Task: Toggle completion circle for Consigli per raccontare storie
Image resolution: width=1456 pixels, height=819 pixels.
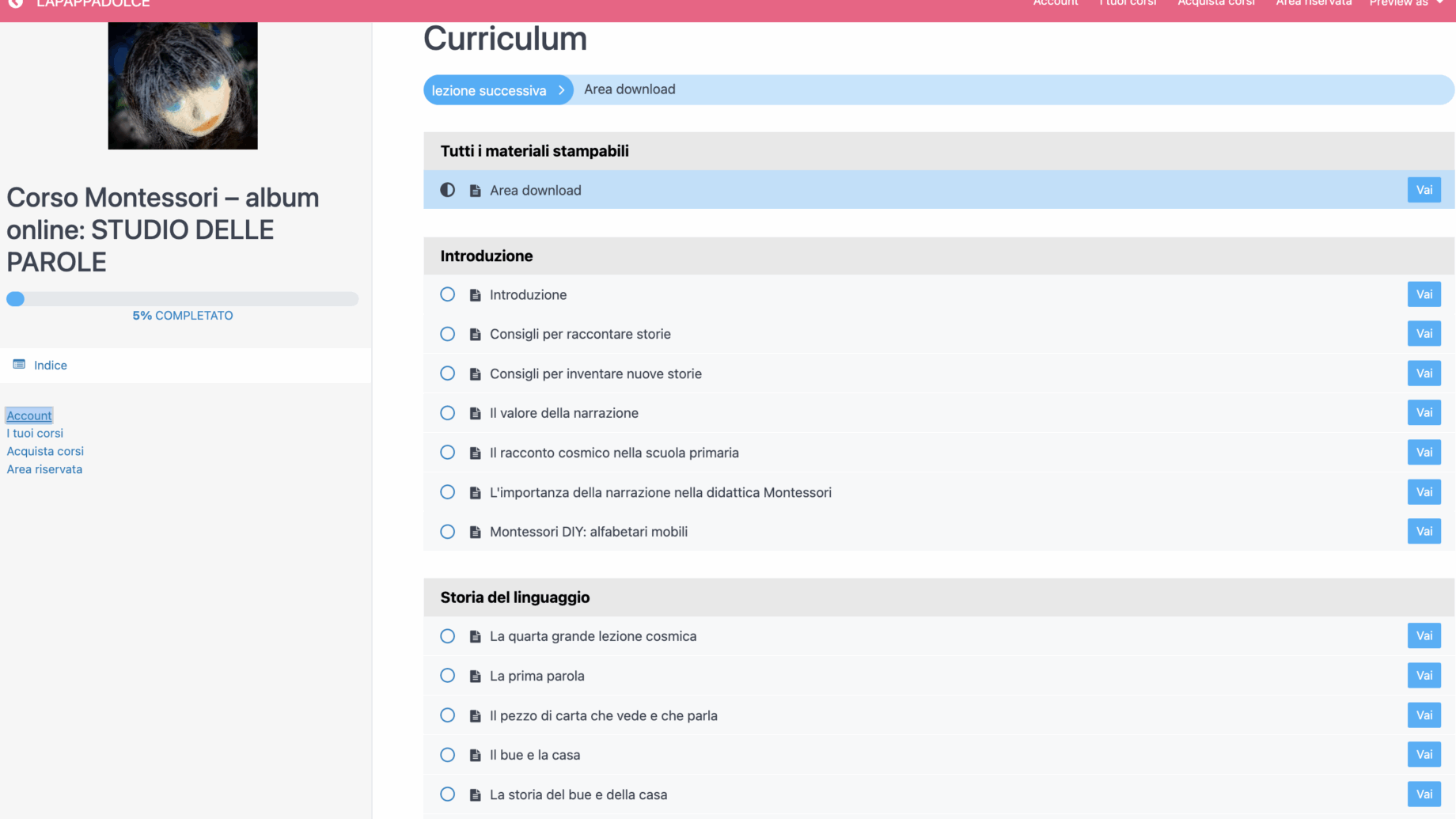Action: point(448,334)
